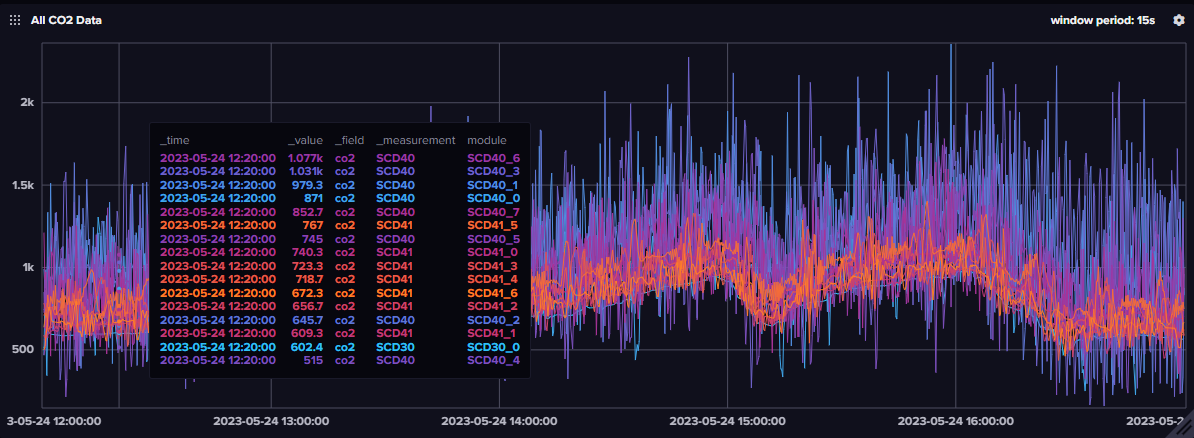Click the All CO2 Data cell title
The image size is (1194, 438).
[x=66, y=20]
